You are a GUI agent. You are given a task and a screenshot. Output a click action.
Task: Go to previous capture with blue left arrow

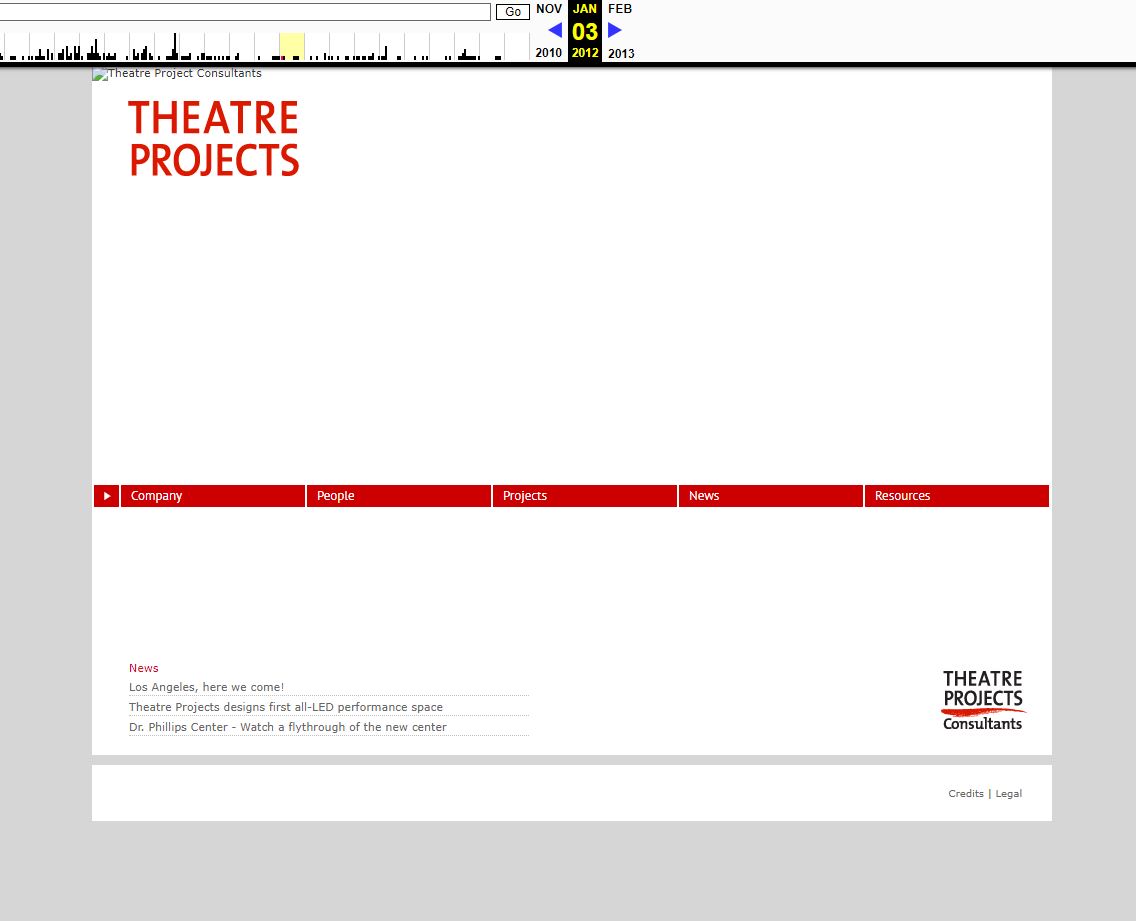coord(555,30)
